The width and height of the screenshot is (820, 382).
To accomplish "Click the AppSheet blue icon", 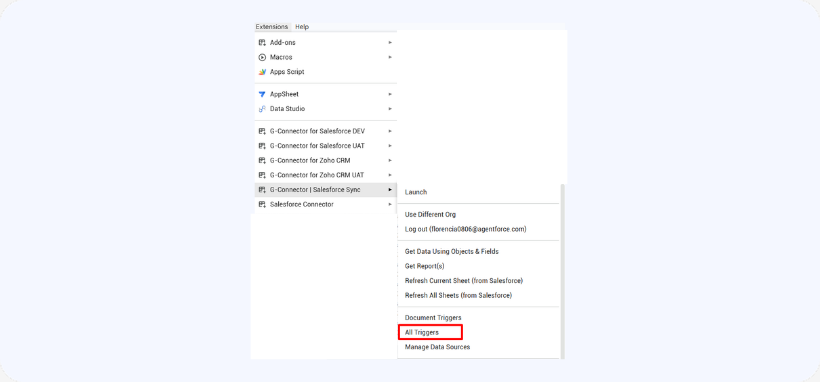I will [x=263, y=94].
